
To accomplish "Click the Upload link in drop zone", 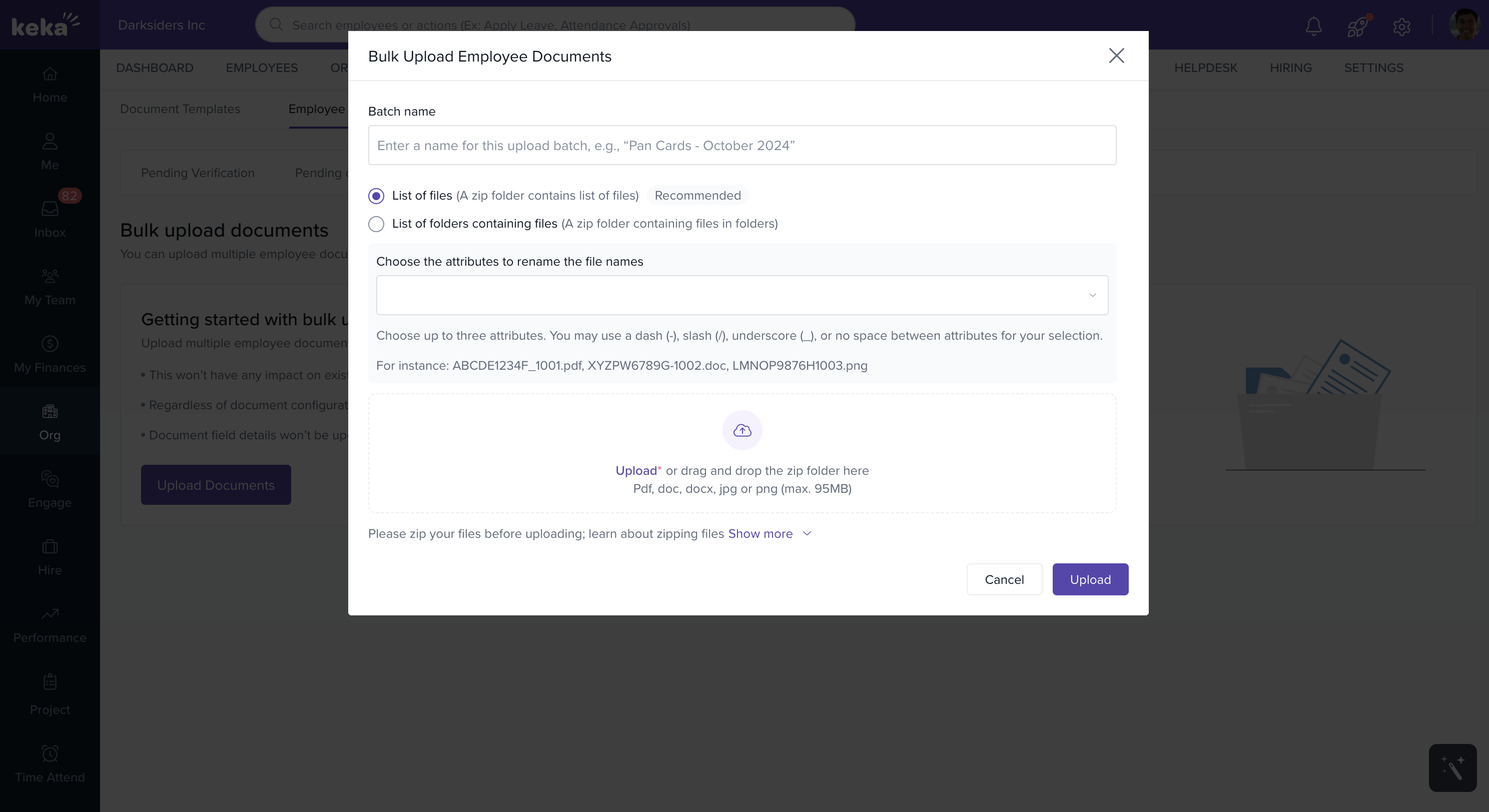I will tap(636, 470).
